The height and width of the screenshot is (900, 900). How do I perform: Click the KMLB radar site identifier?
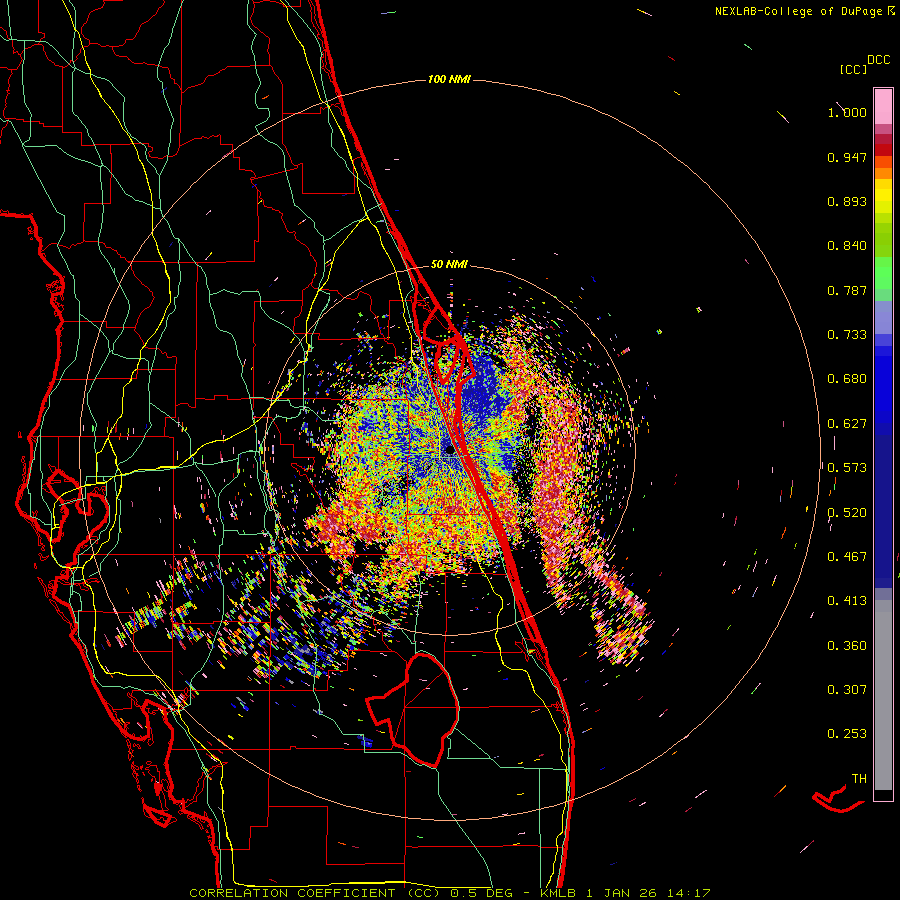[x=557, y=893]
